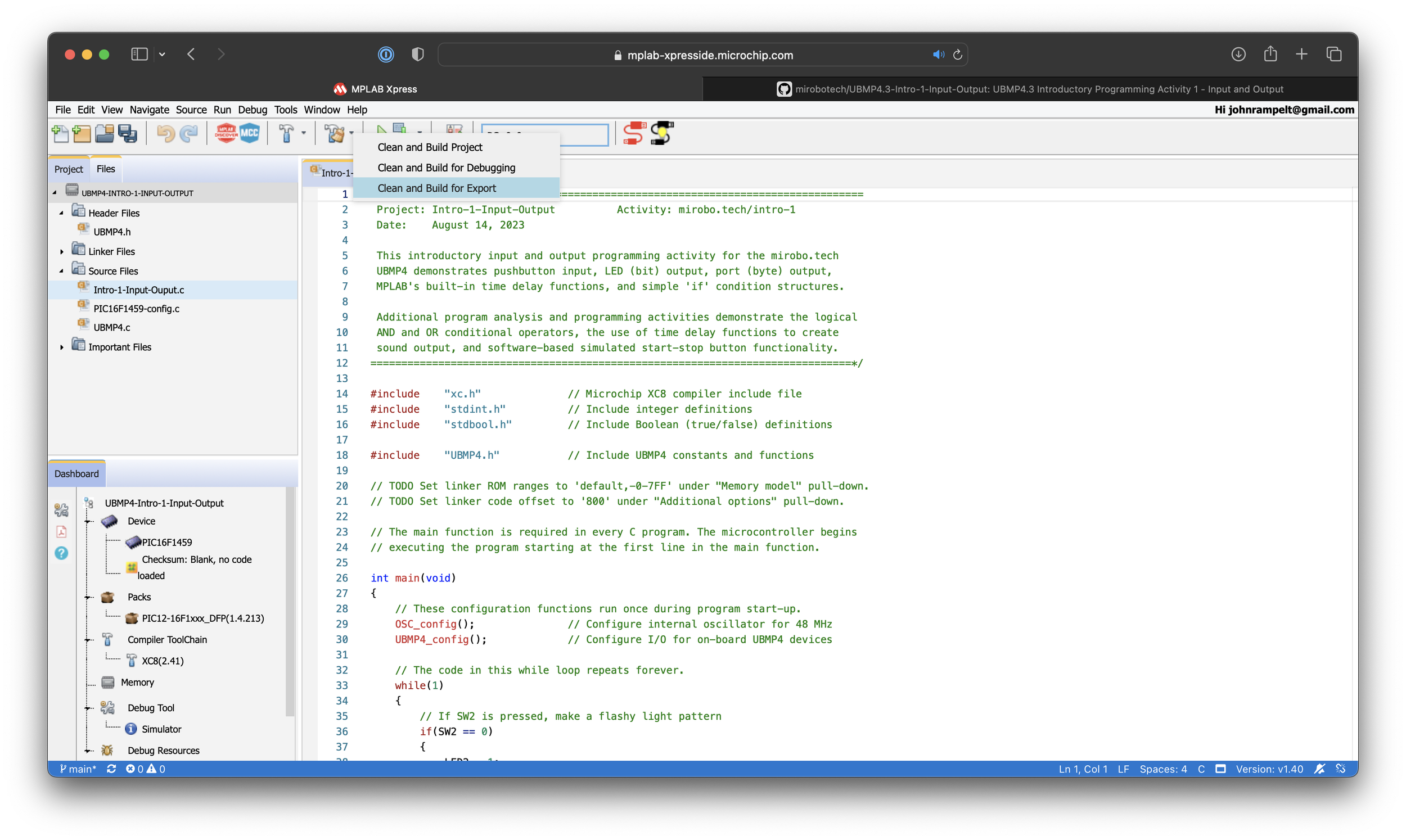Screen dimensions: 1406x840
Task: Switch to the Project tab
Action: pyautogui.click(x=69, y=169)
